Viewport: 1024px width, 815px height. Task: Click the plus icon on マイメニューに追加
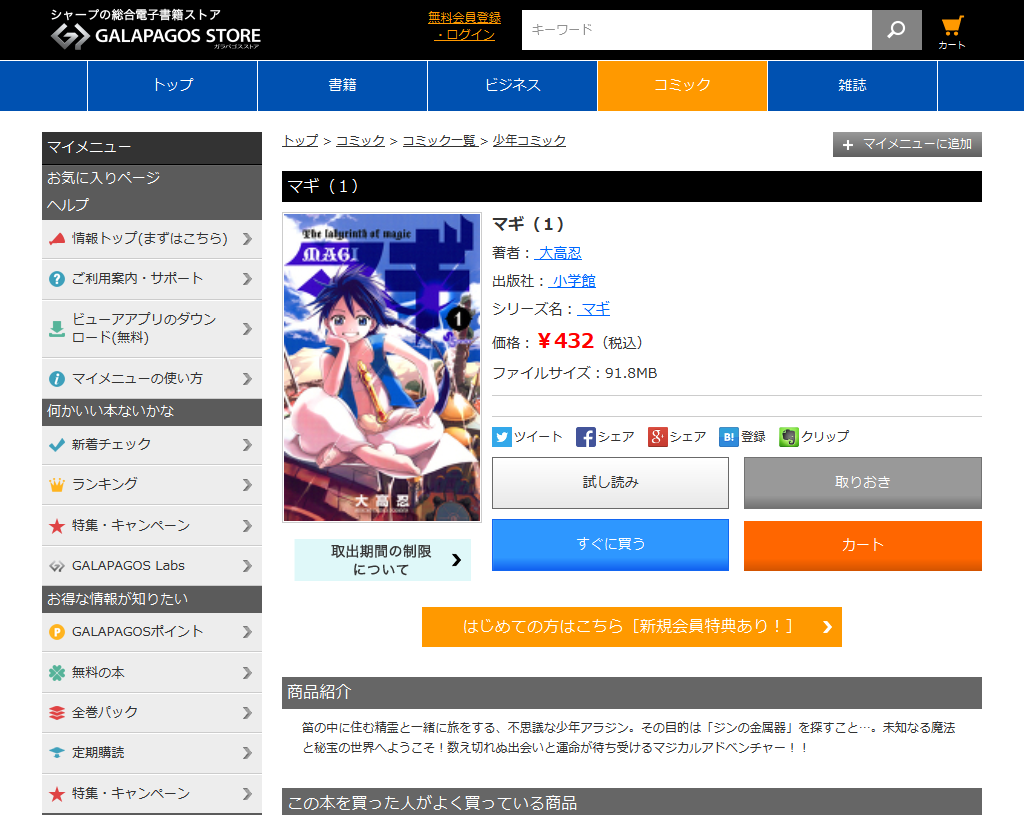848,145
